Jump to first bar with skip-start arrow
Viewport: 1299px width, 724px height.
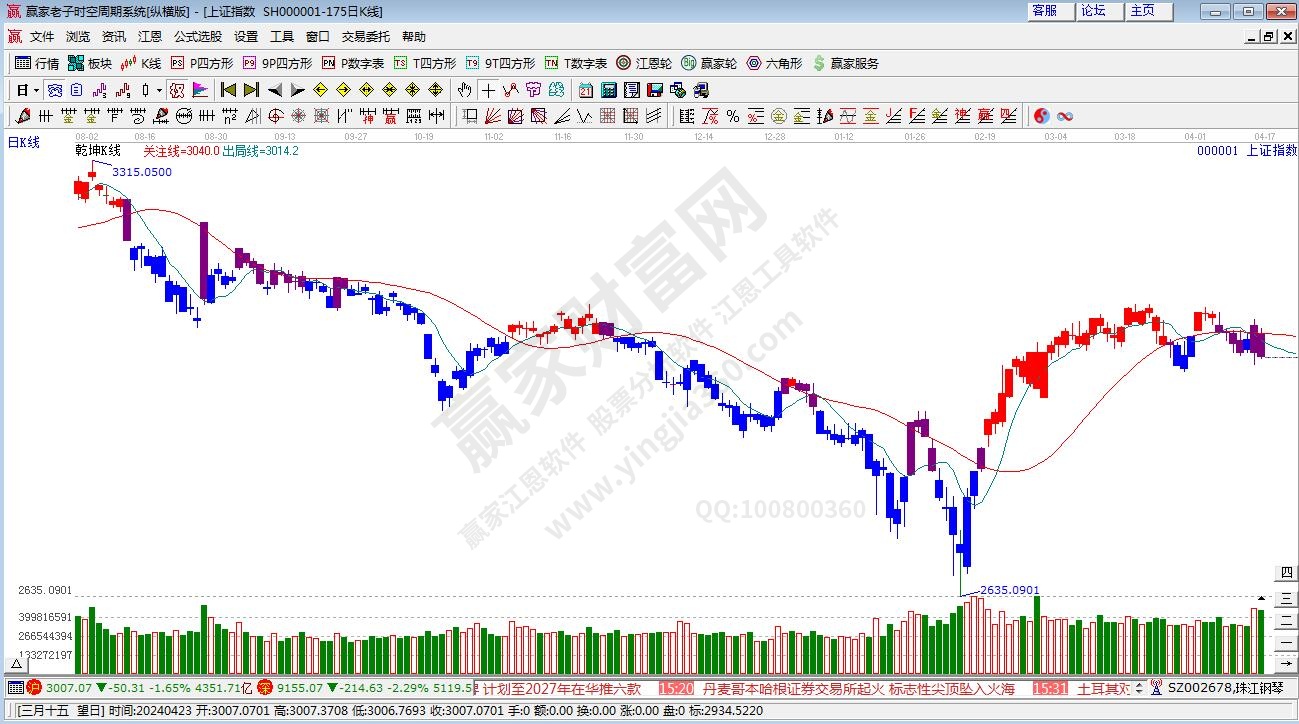point(228,90)
